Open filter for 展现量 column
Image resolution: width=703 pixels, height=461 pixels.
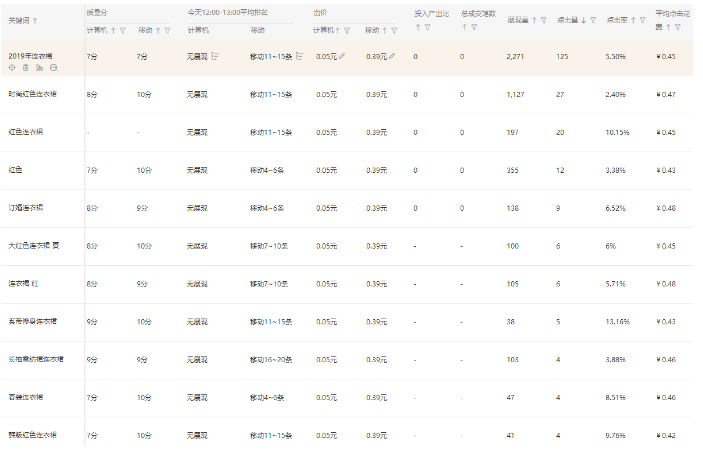[x=546, y=20]
